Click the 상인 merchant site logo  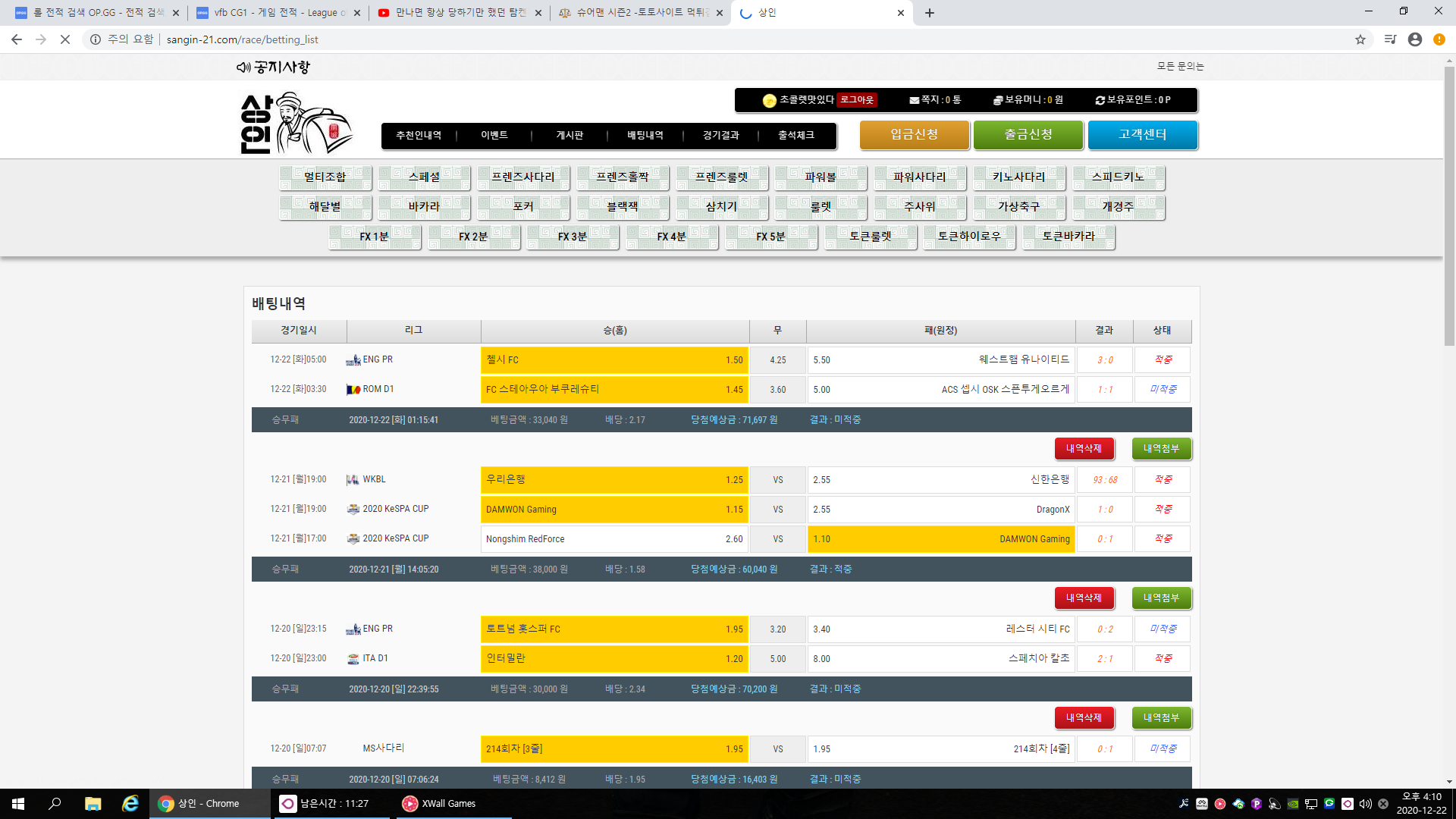296,124
